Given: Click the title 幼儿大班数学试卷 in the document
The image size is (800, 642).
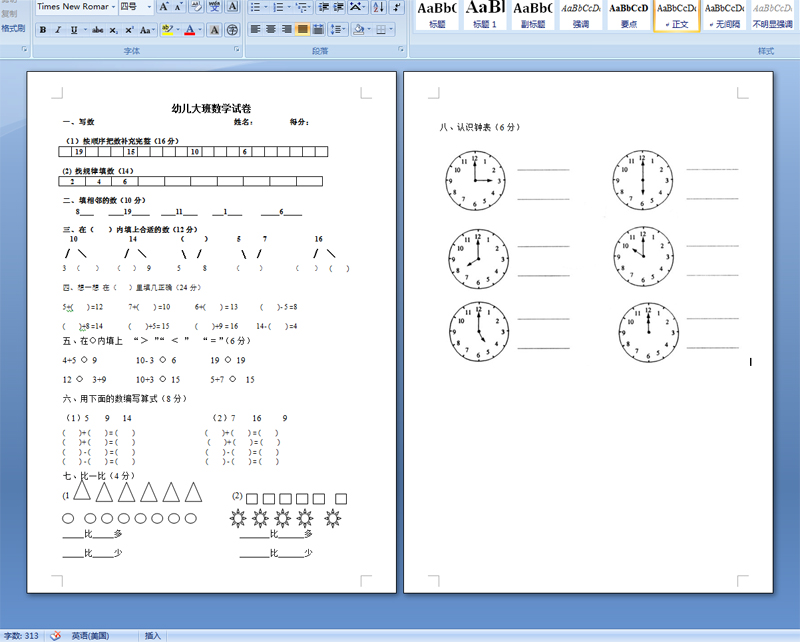Looking at the screenshot, I should 211,108.
